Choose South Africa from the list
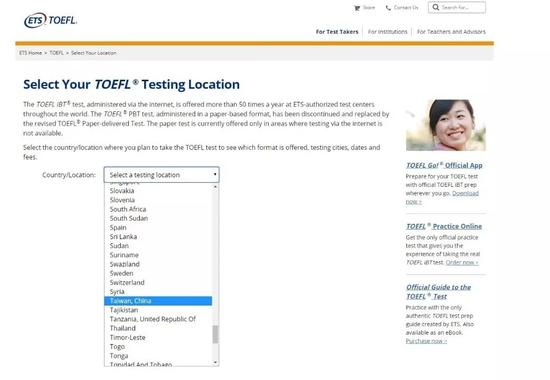This screenshot has height=380, width=550. 158,209
